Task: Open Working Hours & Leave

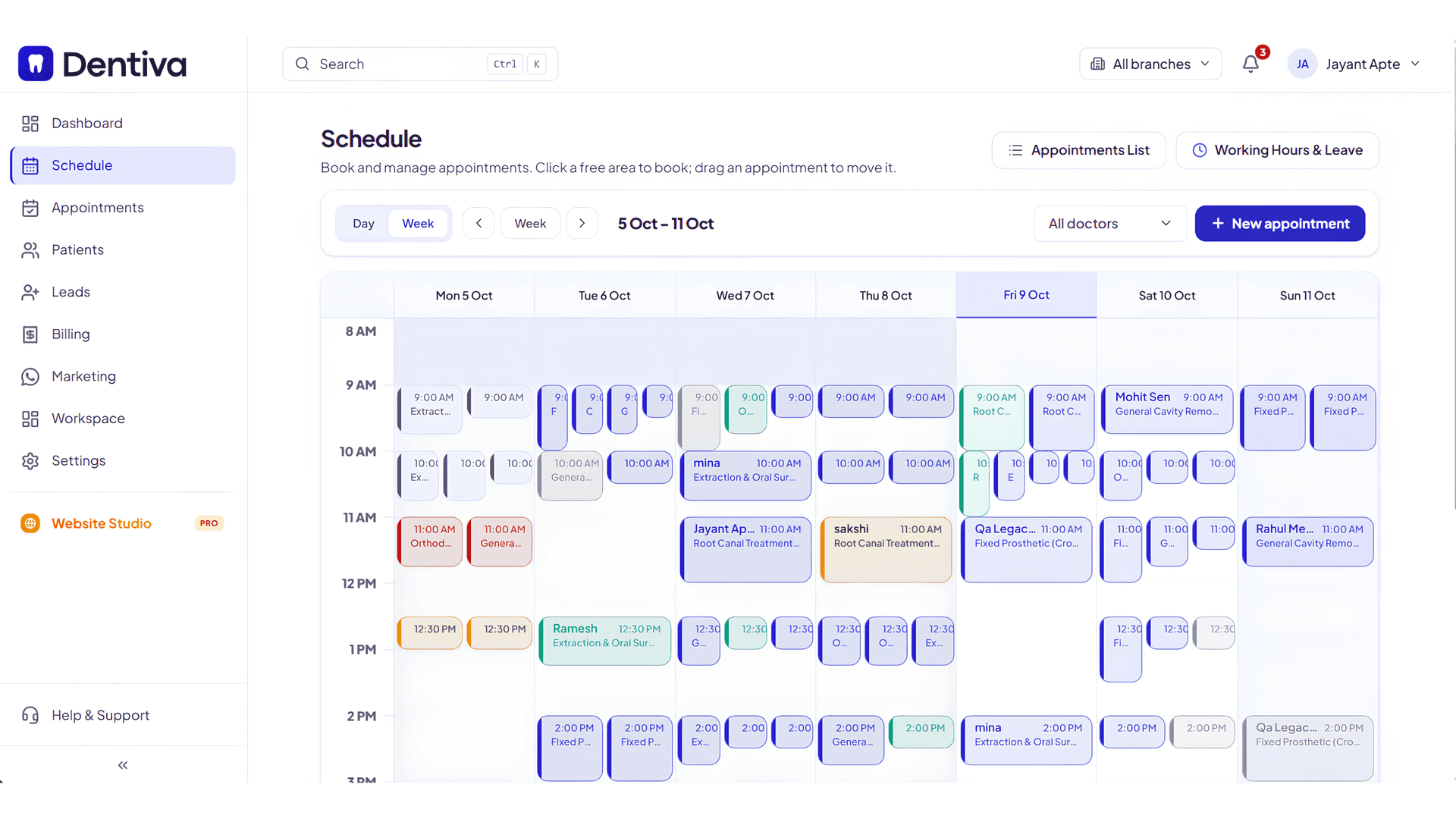Action: click(1277, 150)
